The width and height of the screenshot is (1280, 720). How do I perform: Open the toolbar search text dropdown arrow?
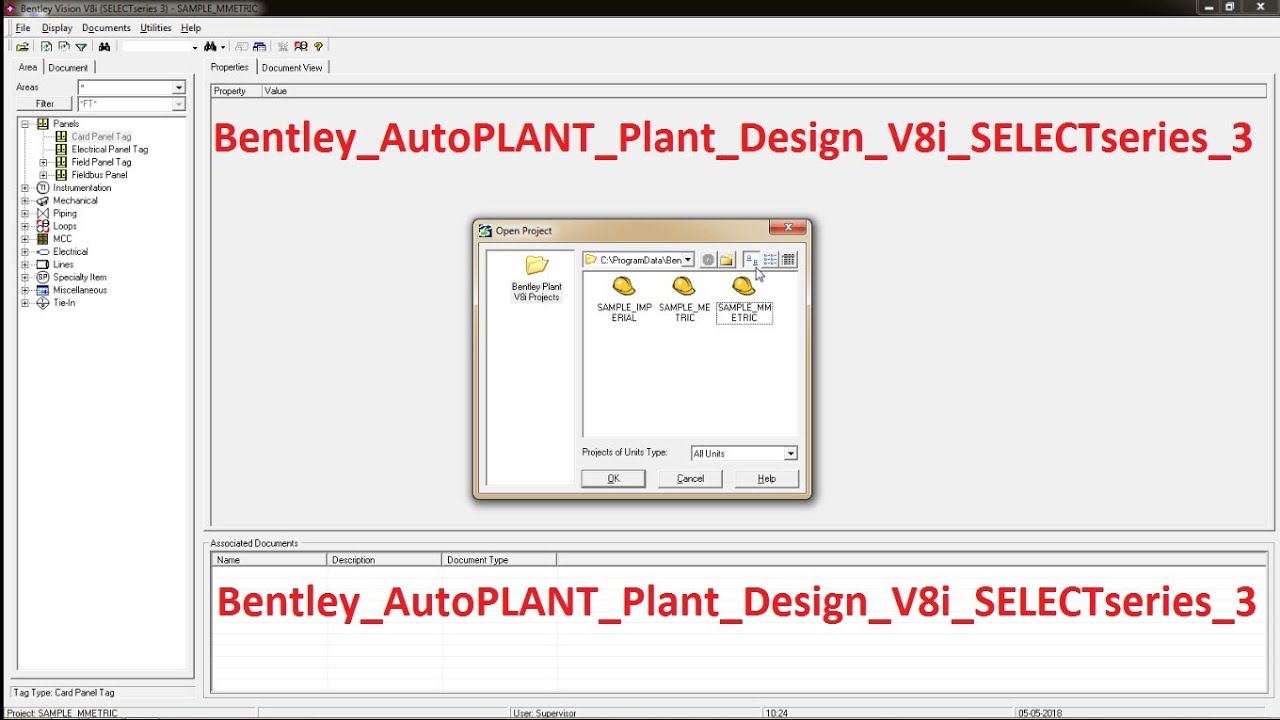coord(194,47)
